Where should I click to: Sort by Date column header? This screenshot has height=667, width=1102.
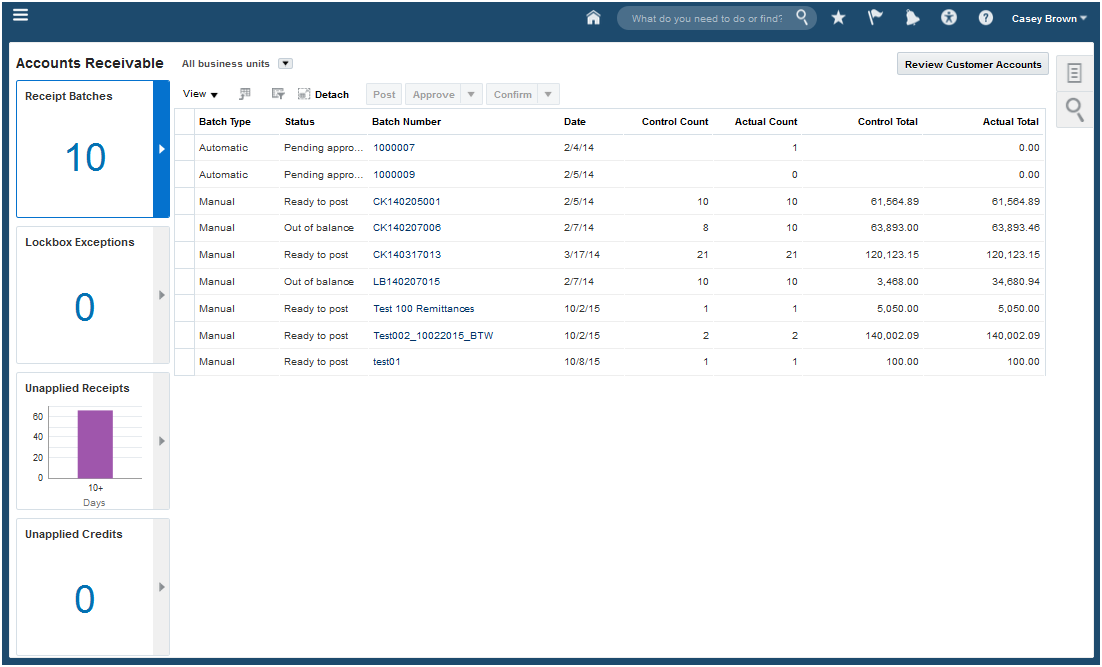[x=574, y=122]
